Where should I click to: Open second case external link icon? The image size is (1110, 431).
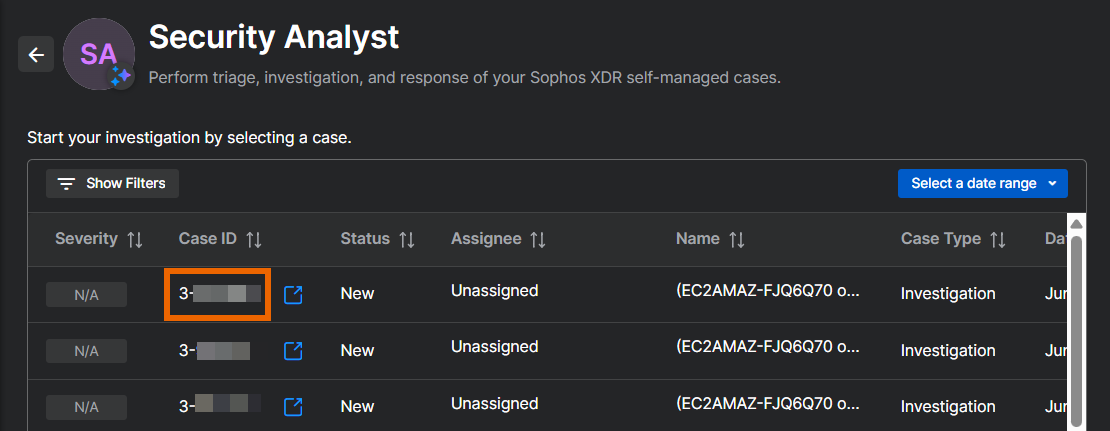click(x=293, y=351)
